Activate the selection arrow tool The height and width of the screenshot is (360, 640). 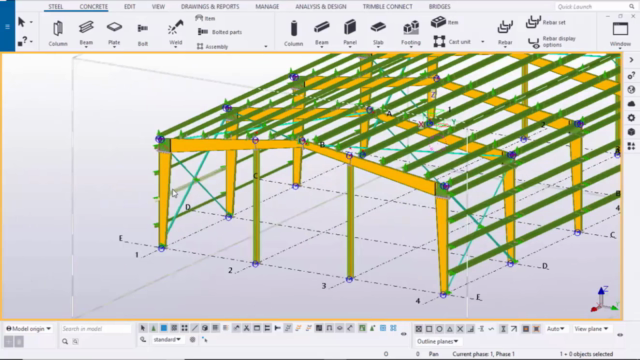(21, 22)
